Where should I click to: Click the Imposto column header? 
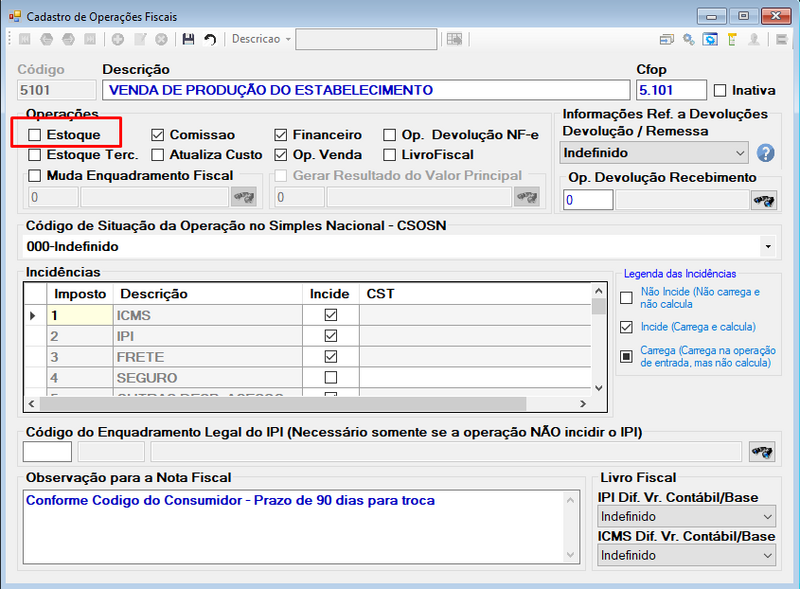80,294
